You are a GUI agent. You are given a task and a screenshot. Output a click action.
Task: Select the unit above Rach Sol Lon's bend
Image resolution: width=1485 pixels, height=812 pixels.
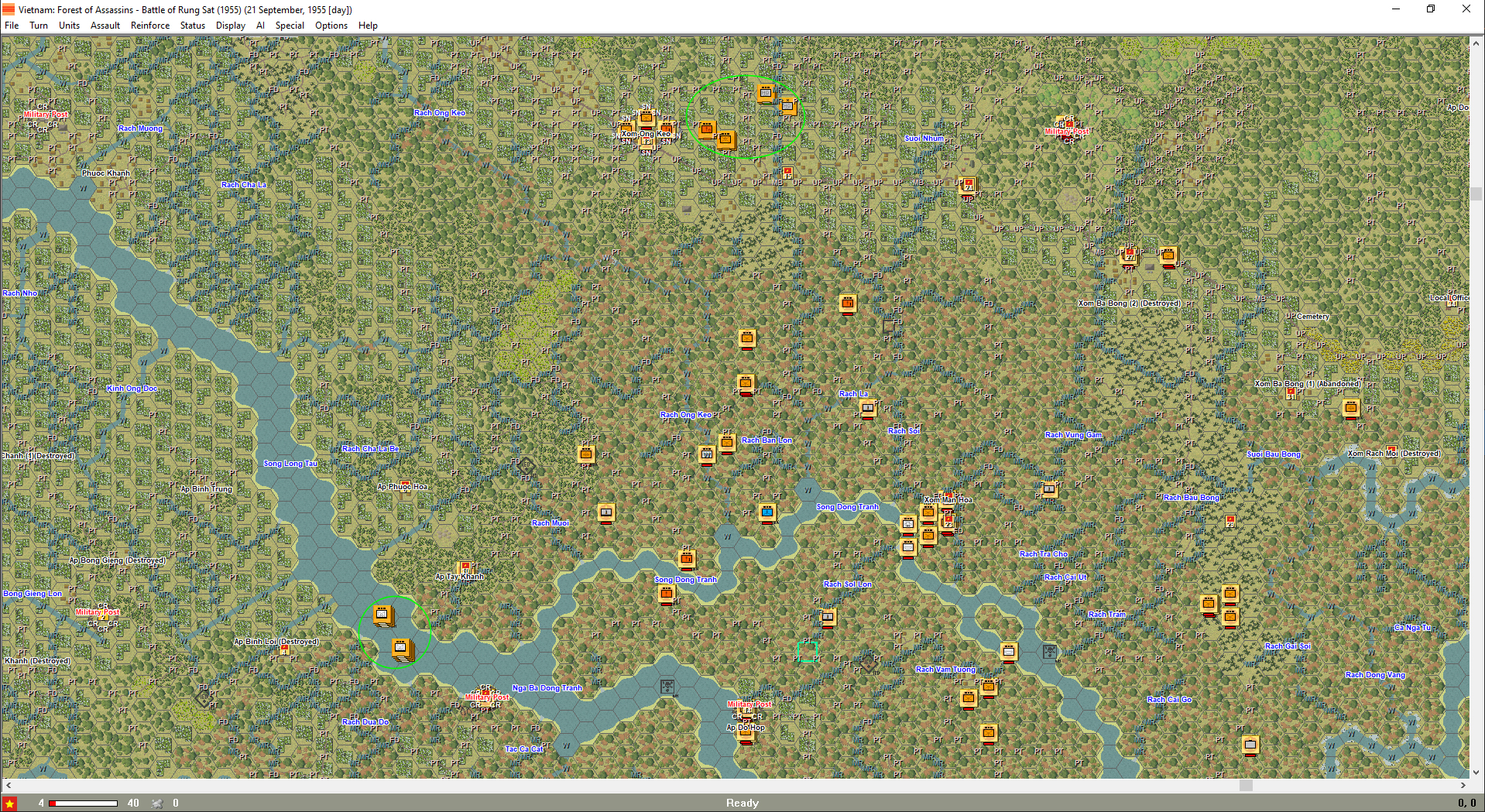pyautogui.click(x=828, y=617)
